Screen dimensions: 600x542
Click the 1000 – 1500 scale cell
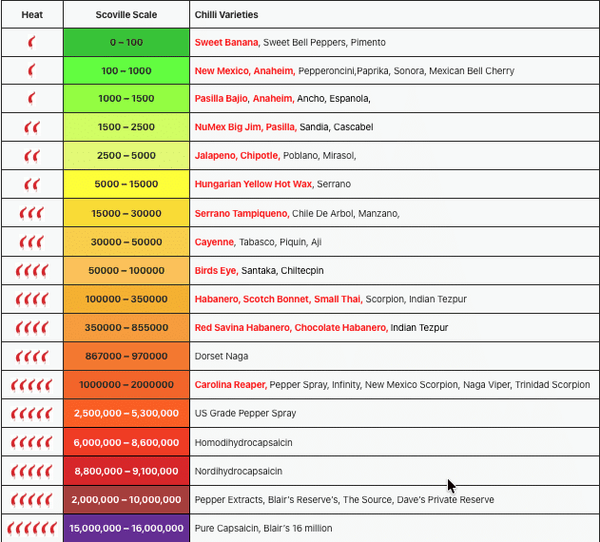click(x=126, y=98)
